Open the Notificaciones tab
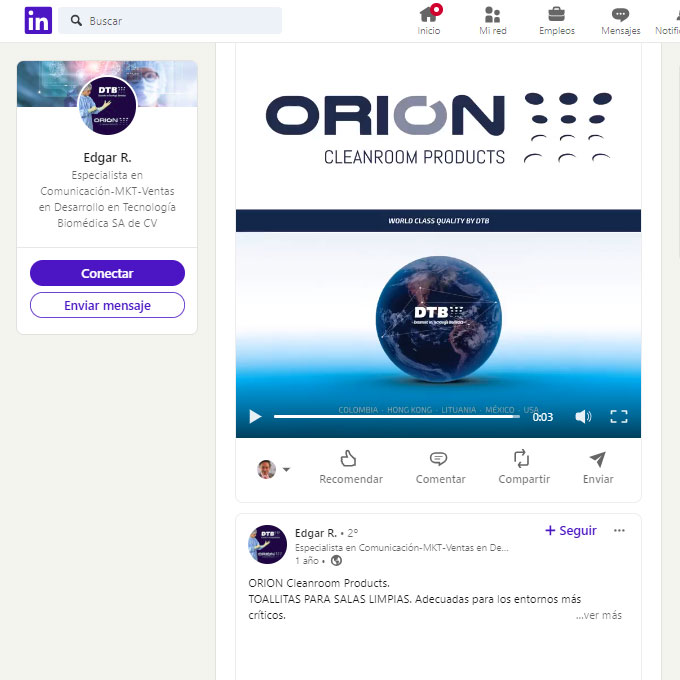Viewport: 680px width, 680px height. click(668, 21)
